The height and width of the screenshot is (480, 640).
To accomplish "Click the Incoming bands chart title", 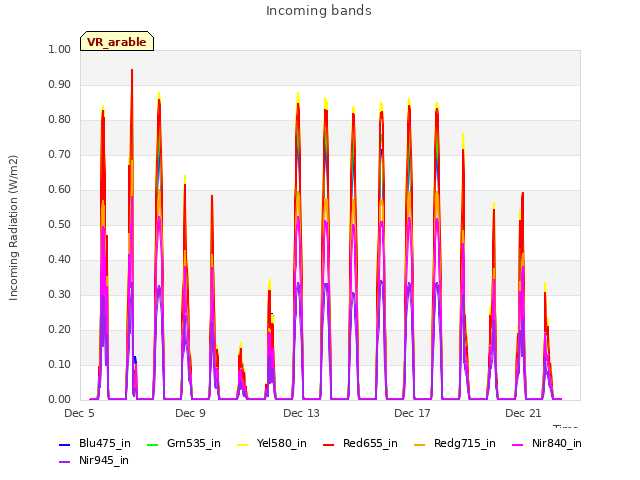I will pyautogui.click(x=319, y=11).
